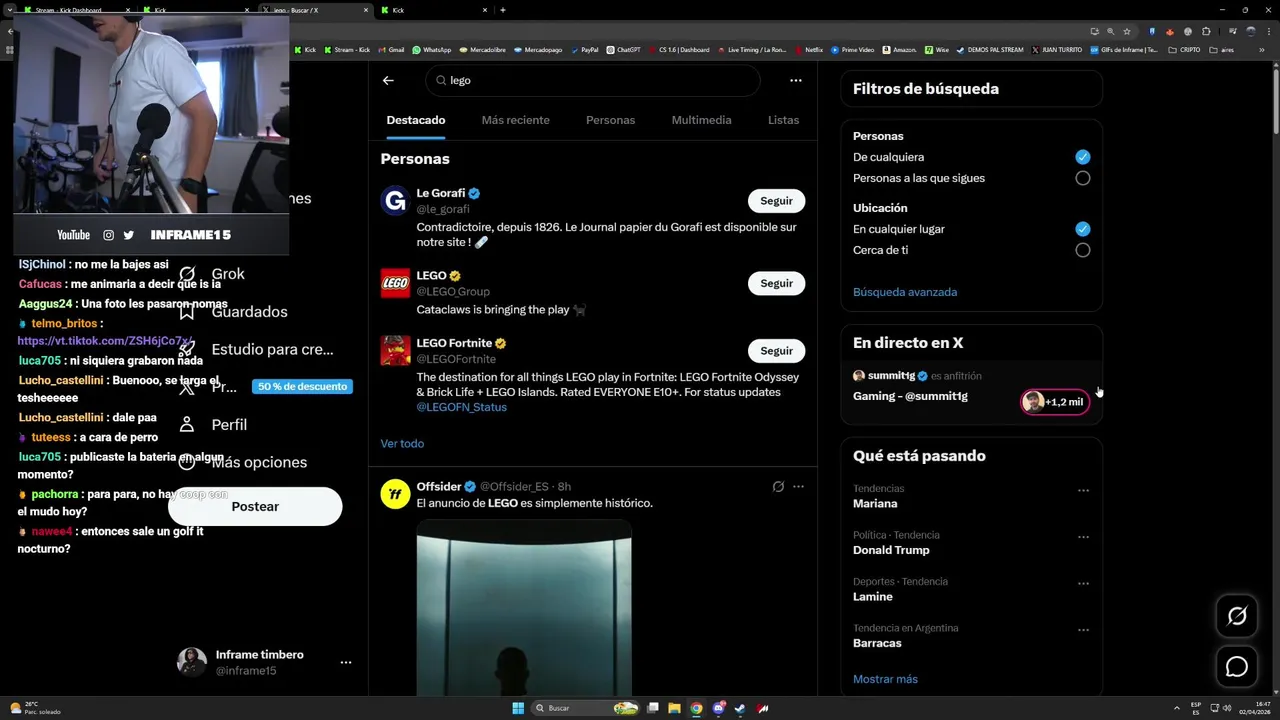1280x720 pixels.
Task: Open Discord taskbar icon
Action: [718, 708]
